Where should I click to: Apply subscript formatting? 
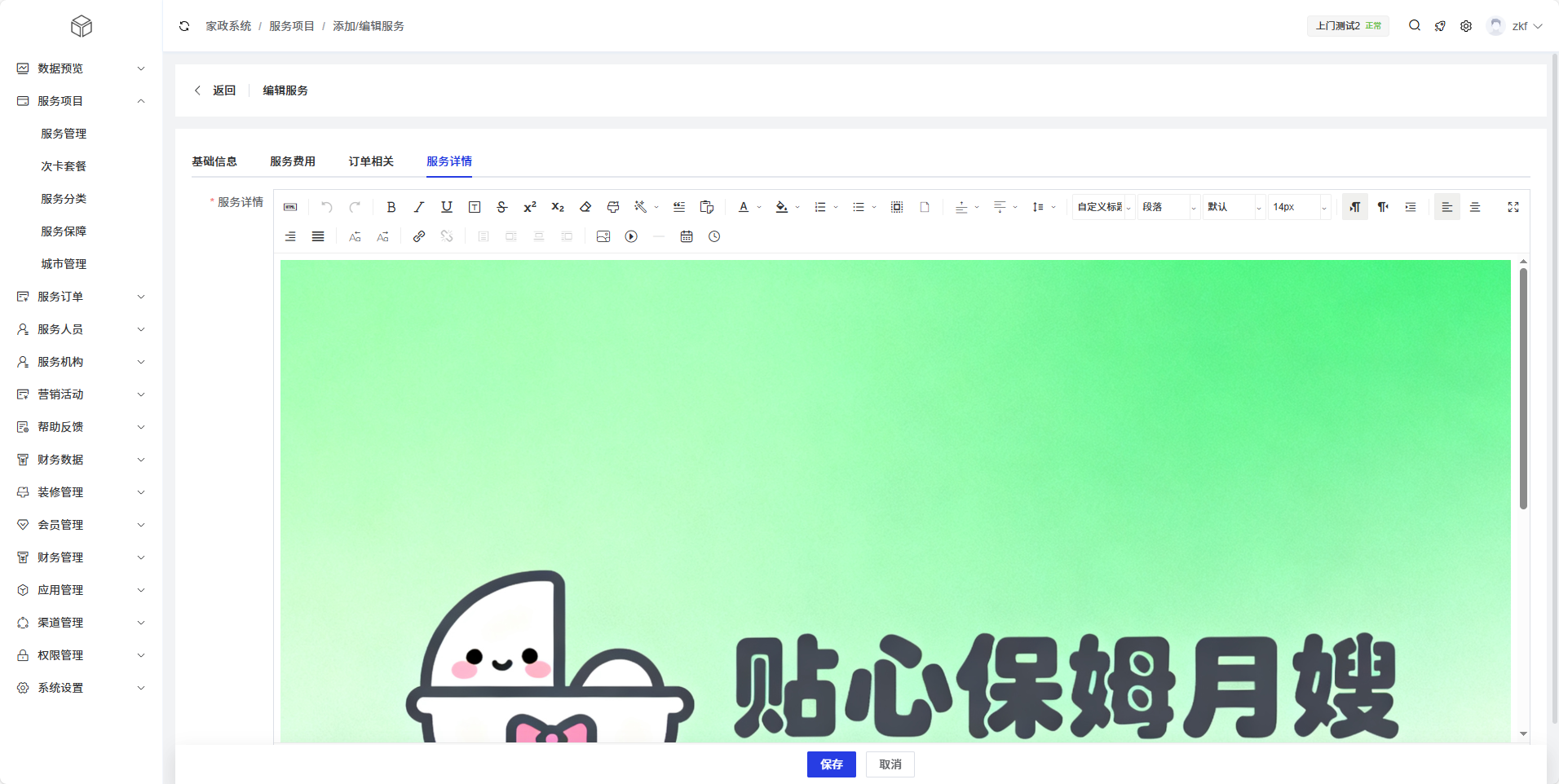tap(558, 207)
